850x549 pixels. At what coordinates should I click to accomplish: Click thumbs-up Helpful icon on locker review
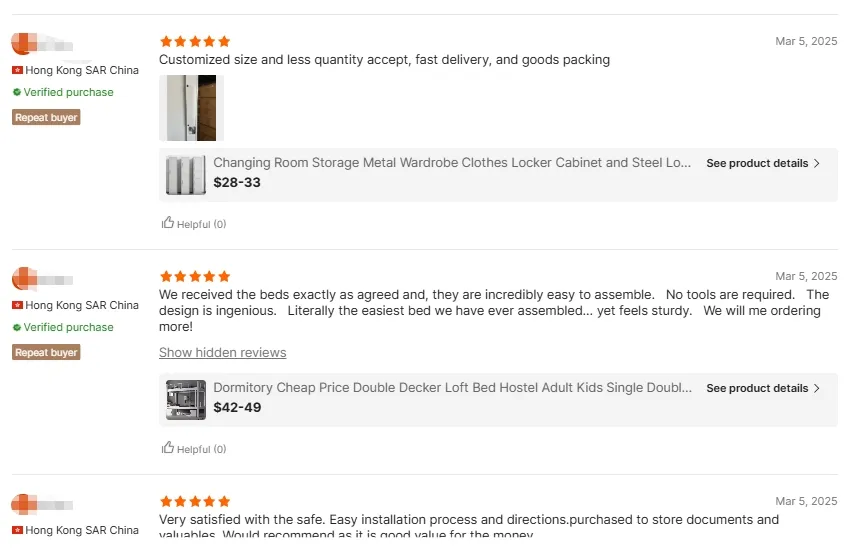pyautogui.click(x=168, y=223)
